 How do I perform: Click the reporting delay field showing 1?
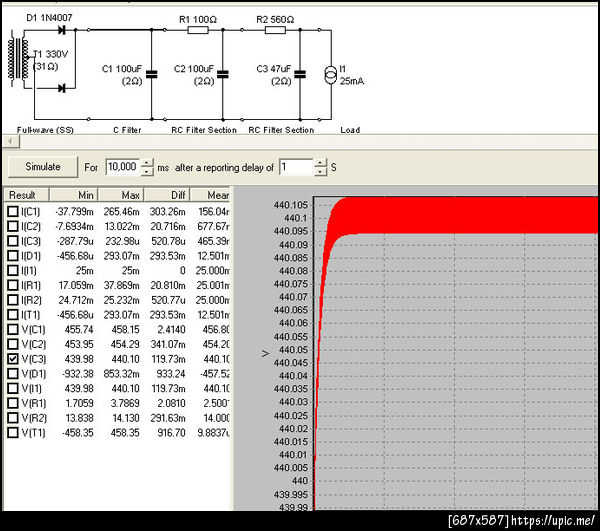tap(296, 167)
